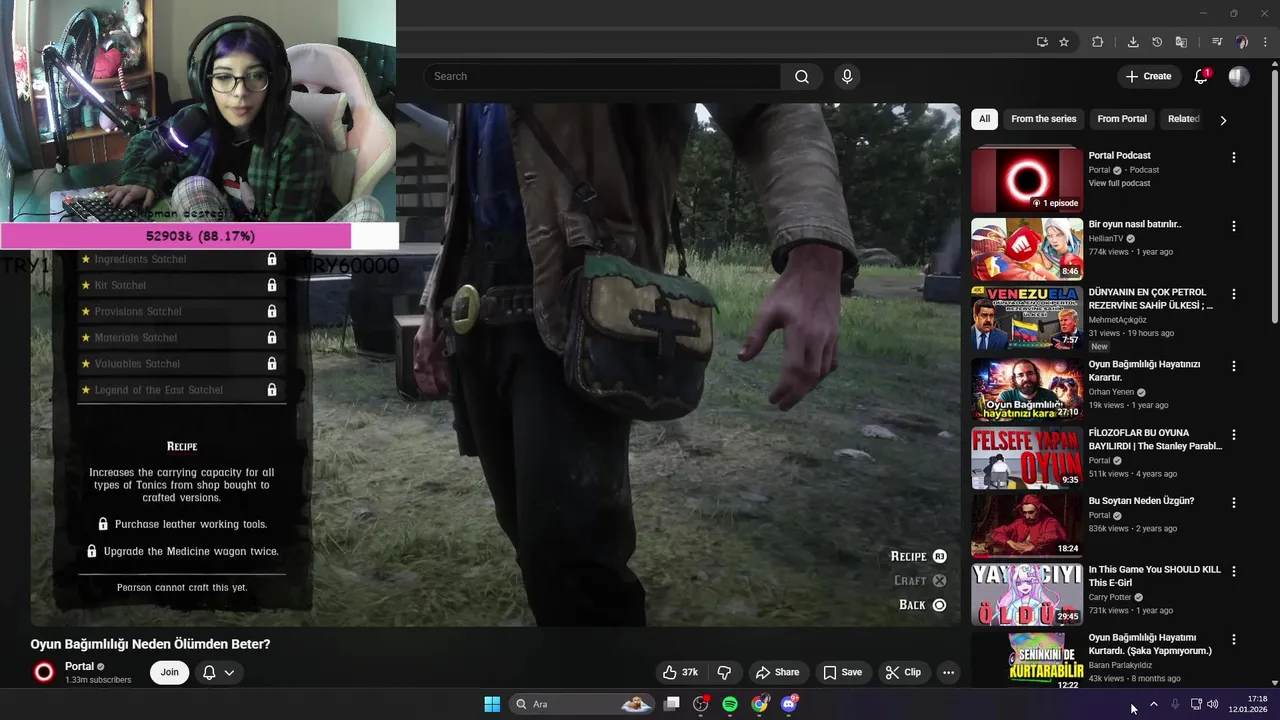This screenshot has width=1280, height=720.
Task: Open Chrome downloads icon
Action: pos(1133,42)
